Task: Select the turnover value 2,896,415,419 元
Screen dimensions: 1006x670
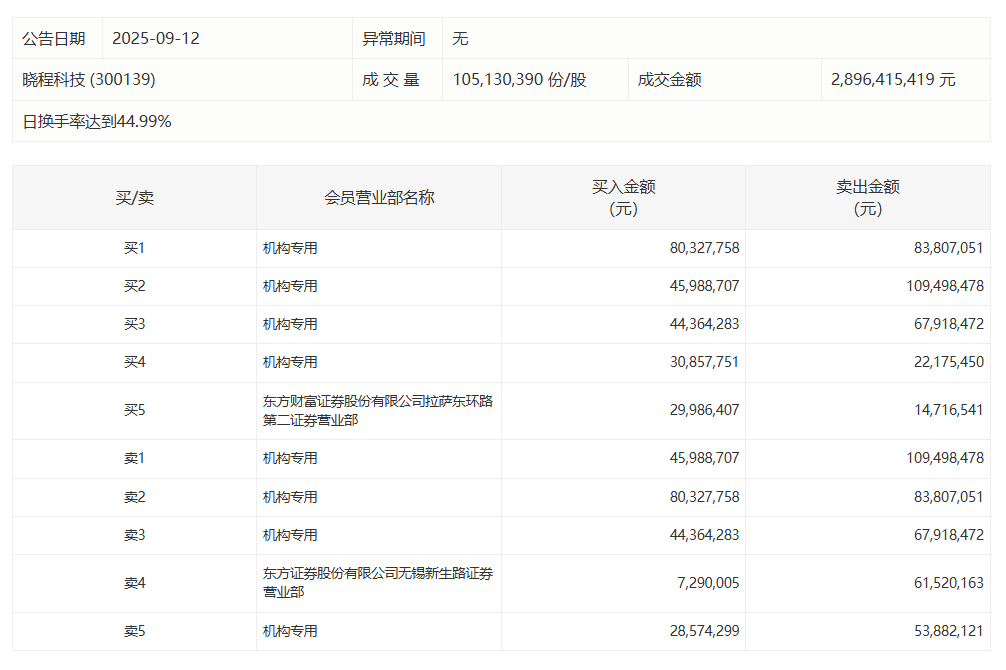Action: tap(892, 80)
